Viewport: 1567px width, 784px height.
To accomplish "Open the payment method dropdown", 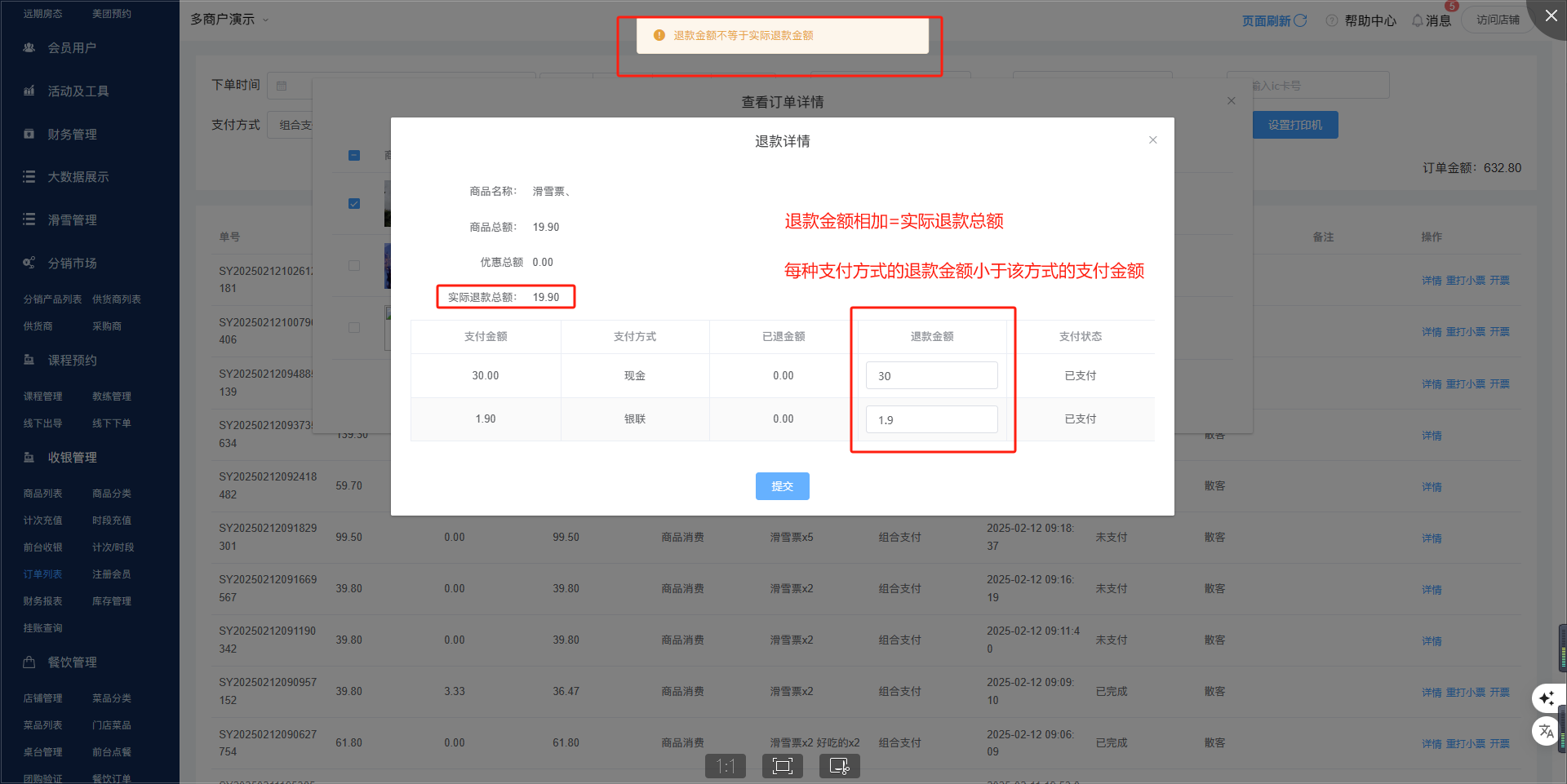I will pos(291,125).
